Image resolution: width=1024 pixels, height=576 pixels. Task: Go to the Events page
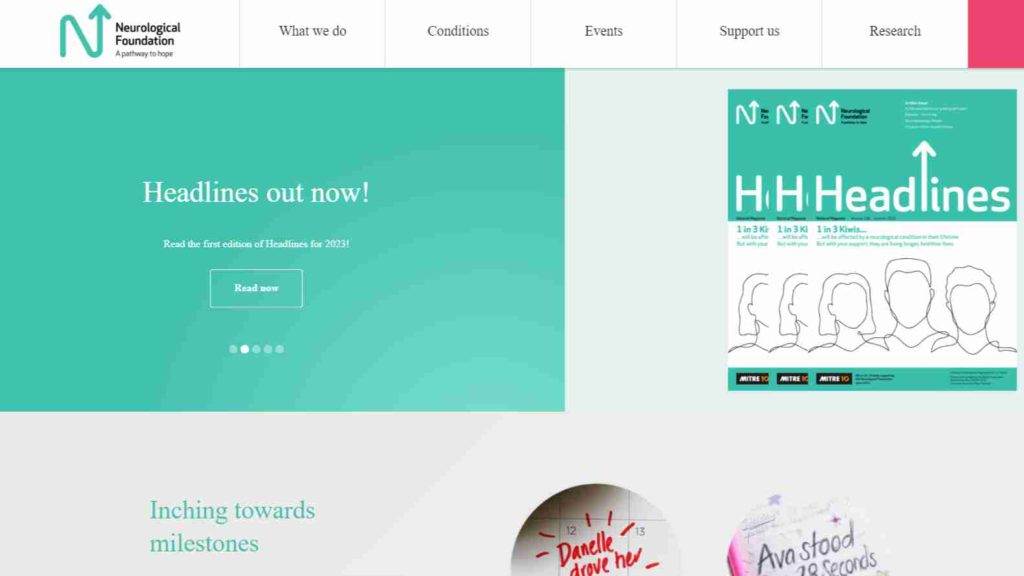[x=603, y=31]
